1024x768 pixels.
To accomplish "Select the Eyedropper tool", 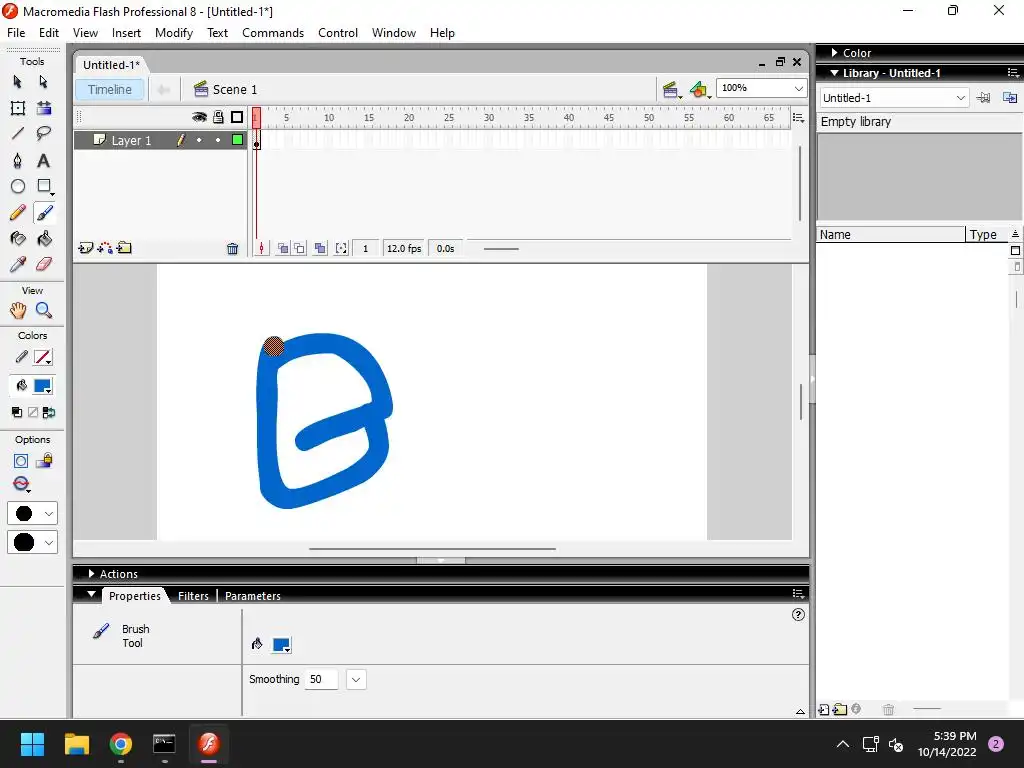I will pos(18,264).
